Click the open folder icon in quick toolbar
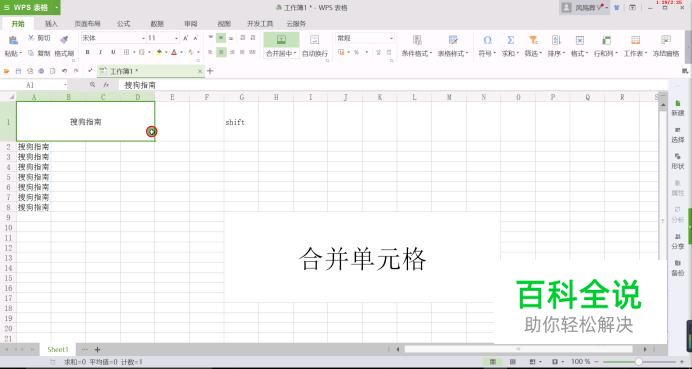Image resolution: width=692 pixels, height=369 pixels. [x=7, y=71]
